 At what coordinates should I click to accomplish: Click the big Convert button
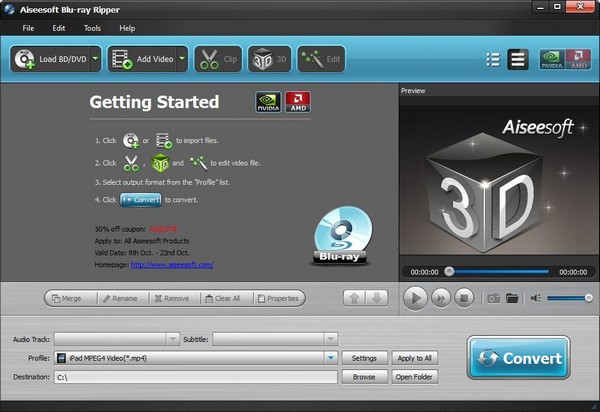[x=518, y=358]
